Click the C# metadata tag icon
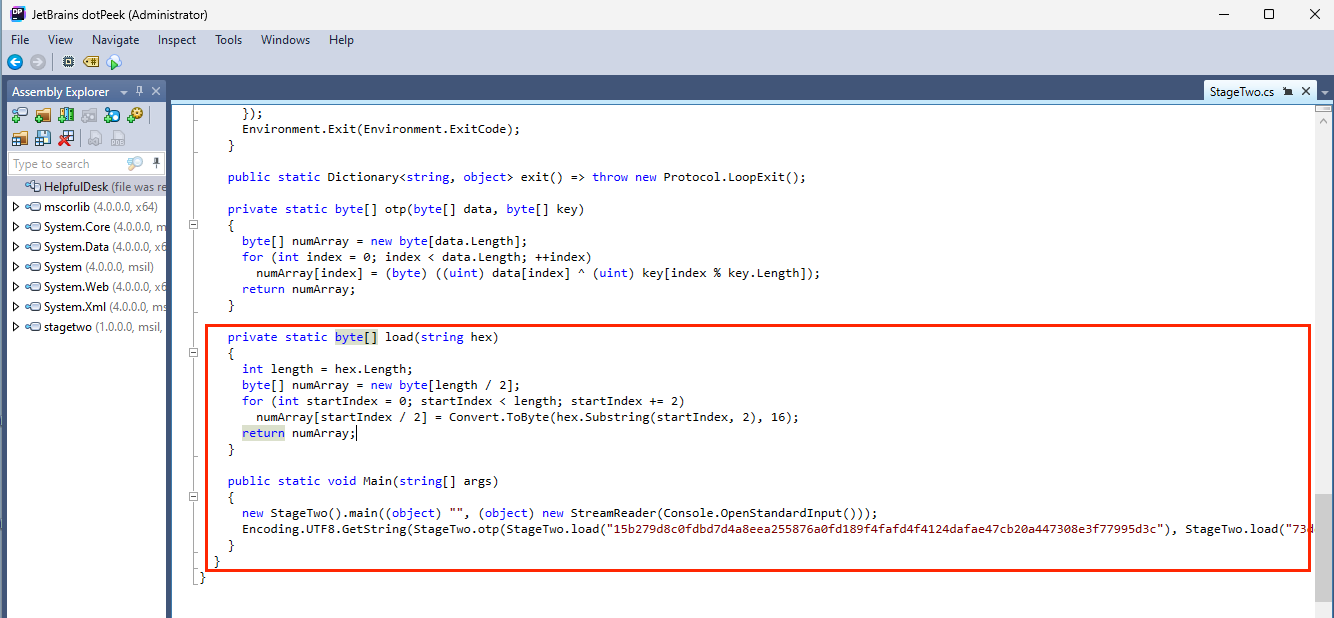 coord(90,61)
